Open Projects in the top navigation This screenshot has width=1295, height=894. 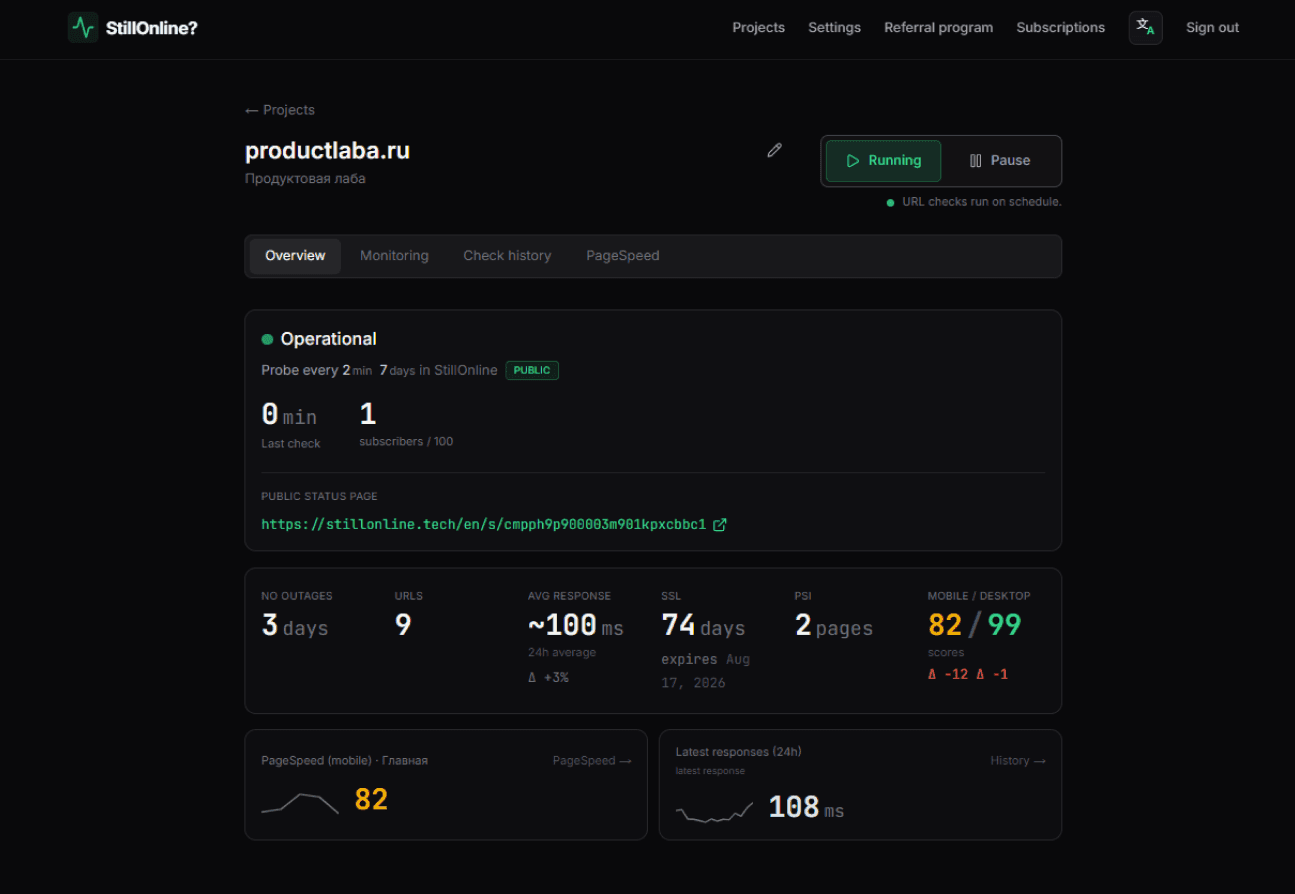tap(758, 28)
